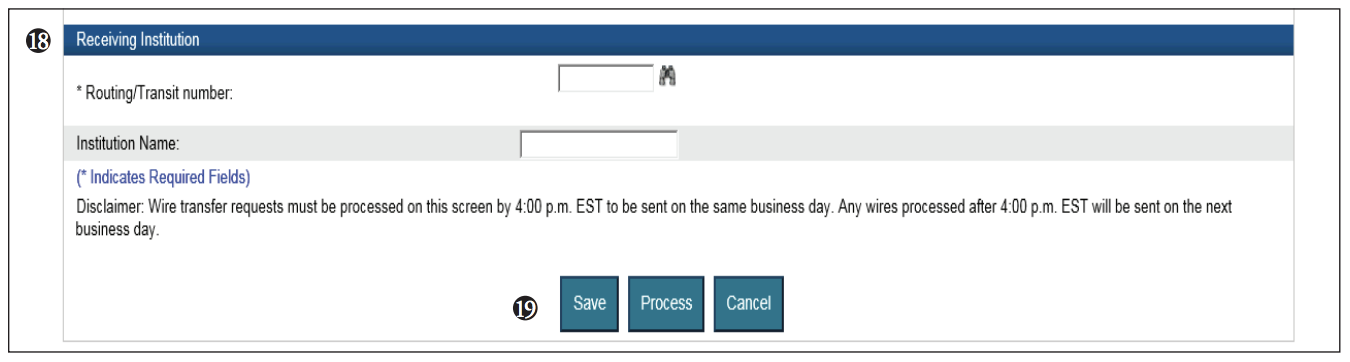This screenshot has height=362, width=1350.
Task: Cancel the wire transfer form
Action: coord(748,303)
